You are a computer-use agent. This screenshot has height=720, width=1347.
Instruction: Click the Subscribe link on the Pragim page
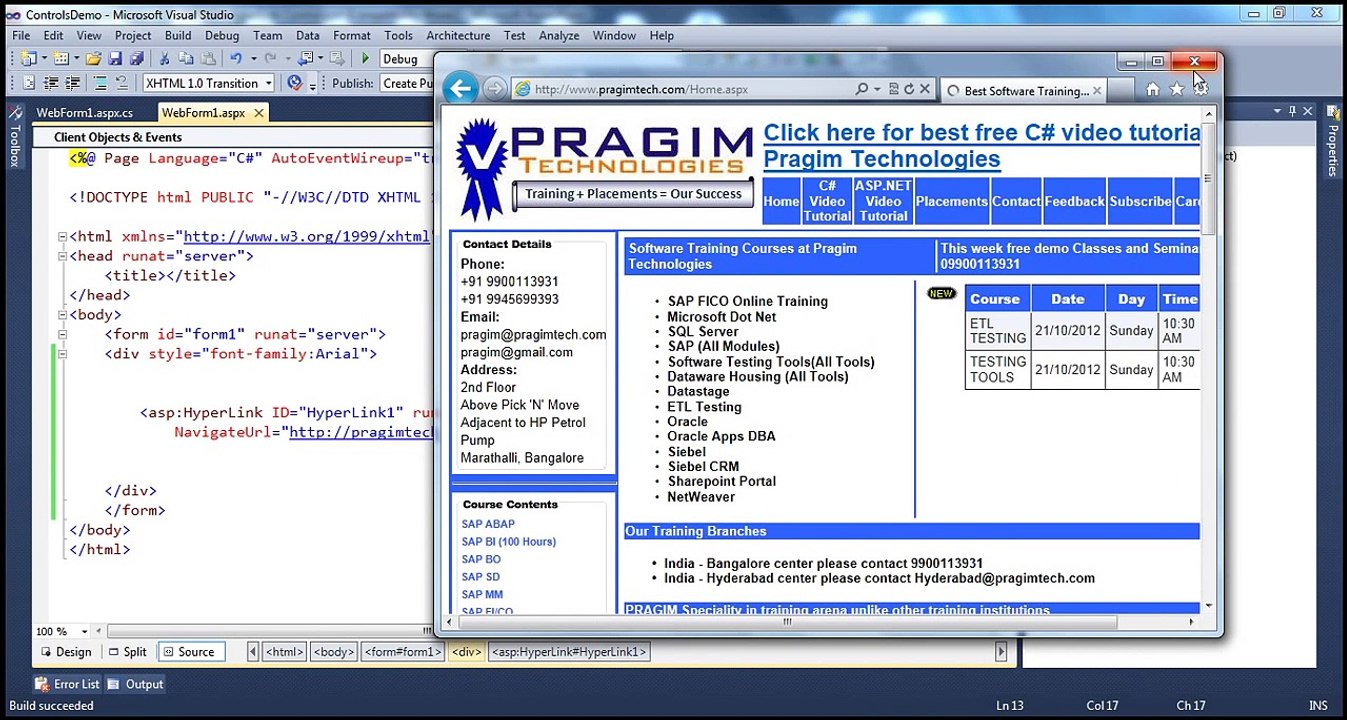[1140, 201]
